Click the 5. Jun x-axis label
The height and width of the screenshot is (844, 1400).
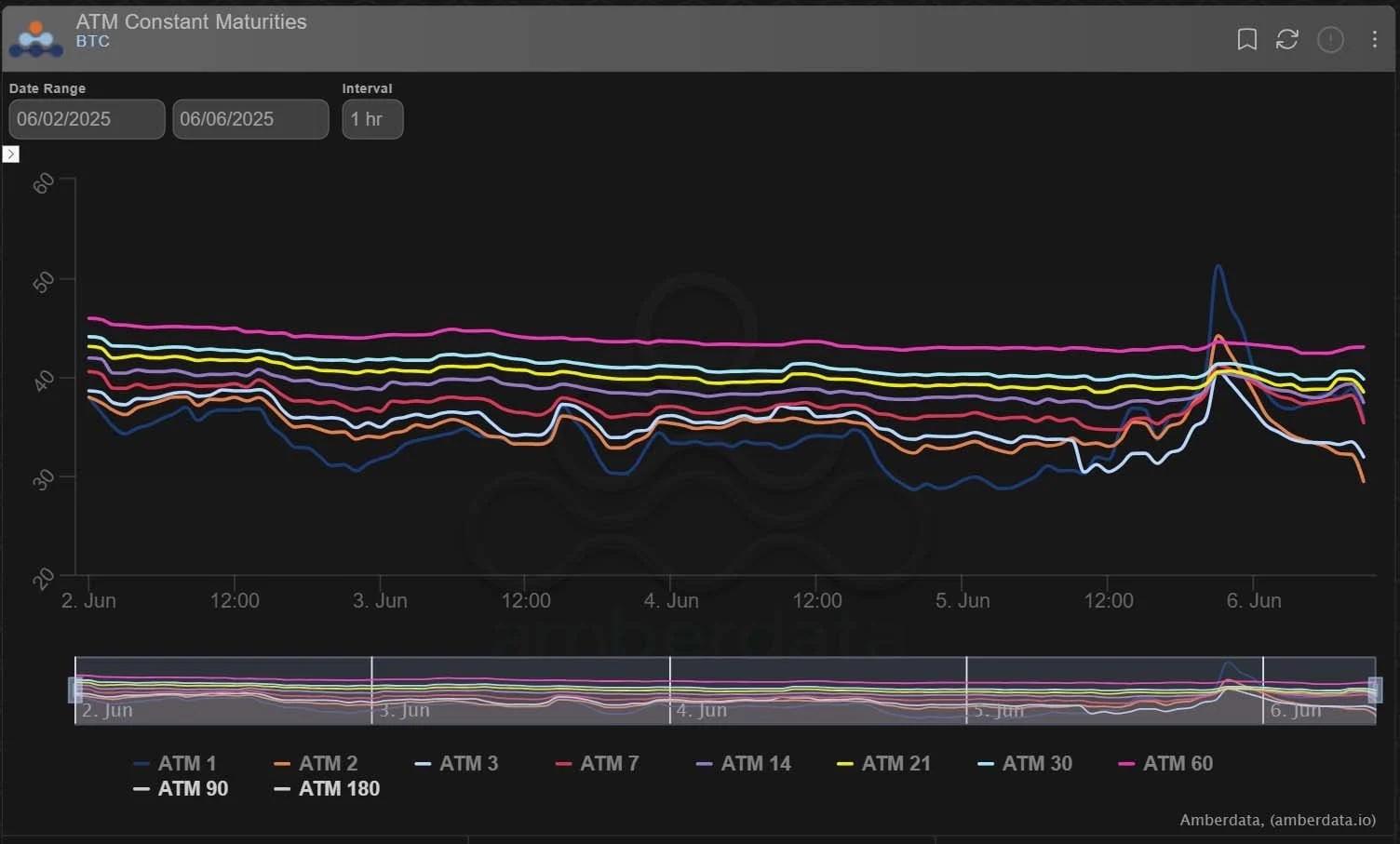tap(962, 600)
